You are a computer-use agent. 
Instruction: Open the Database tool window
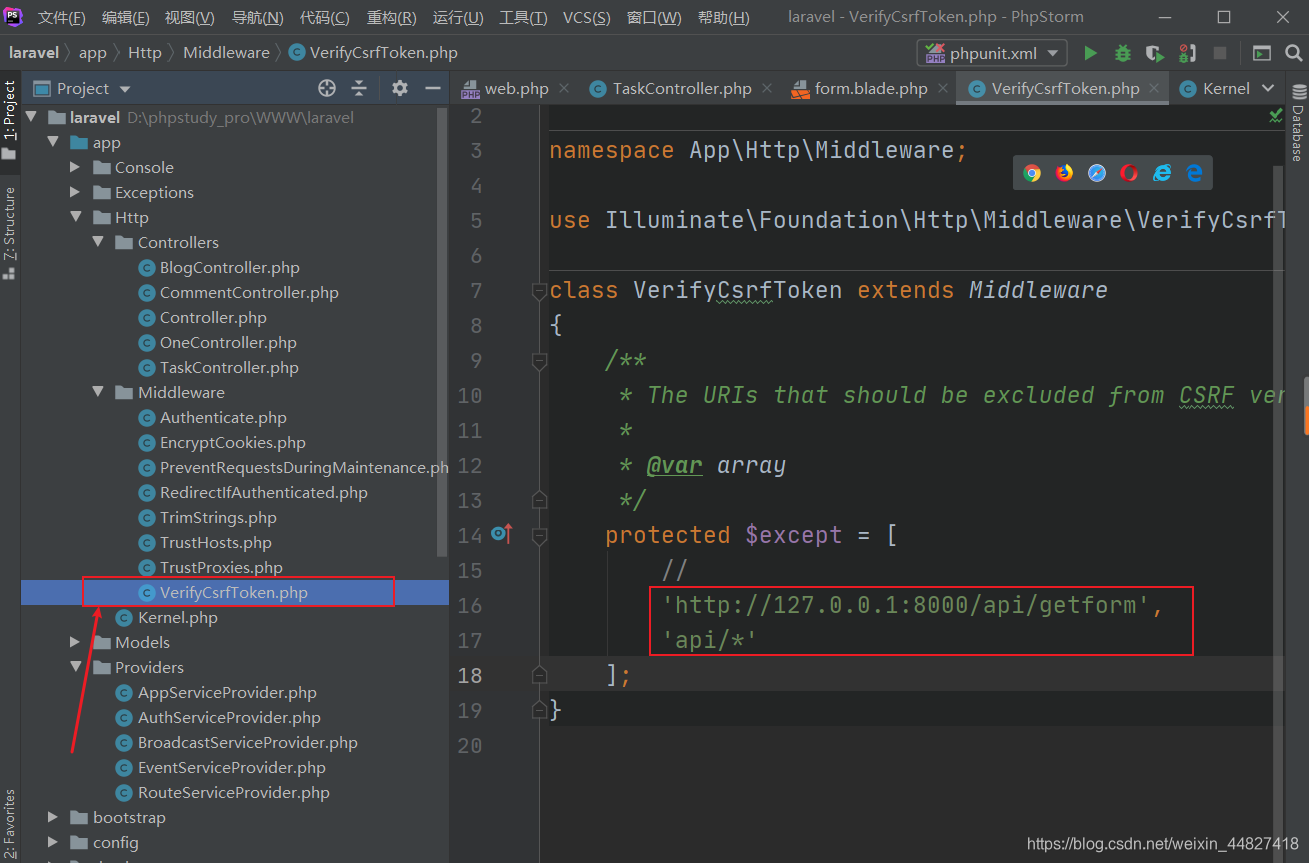[x=1297, y=124]
